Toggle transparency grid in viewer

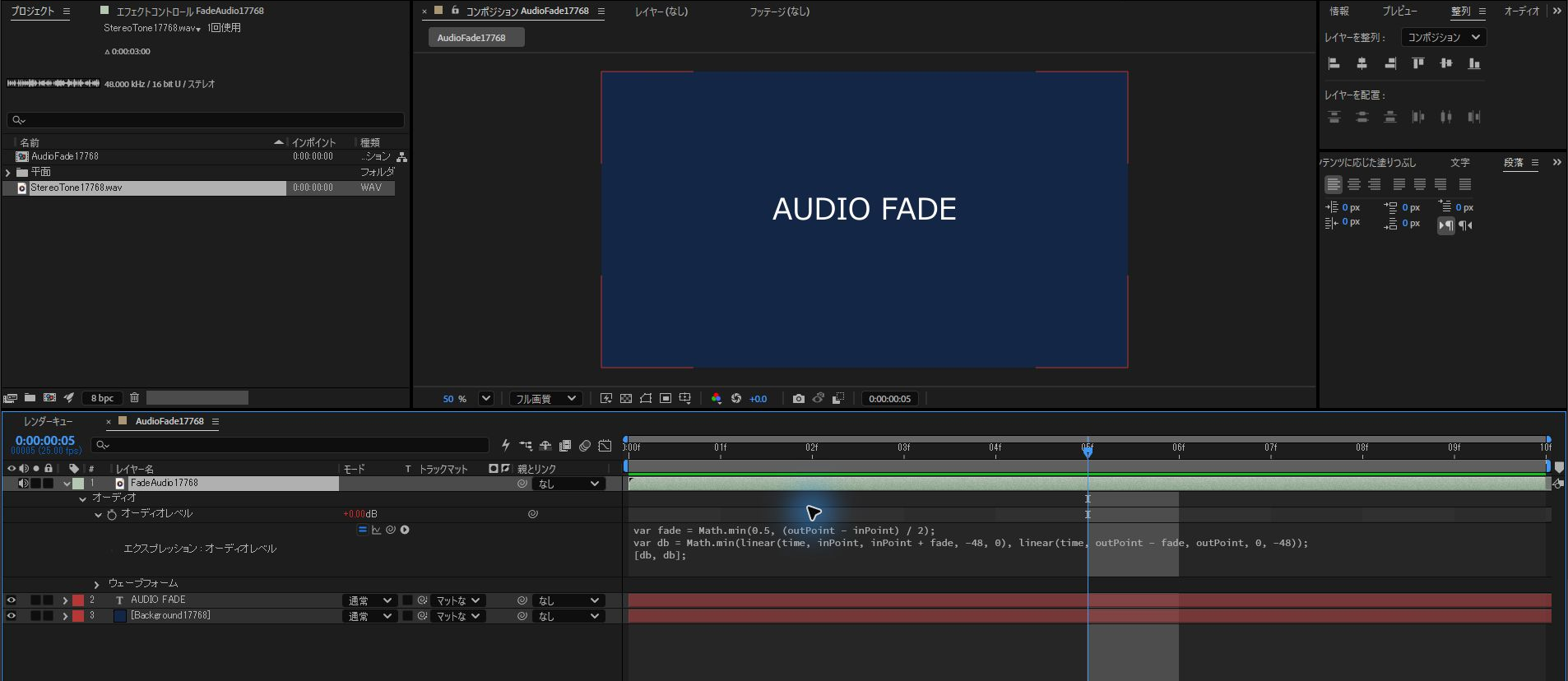[x=626, y=398]
